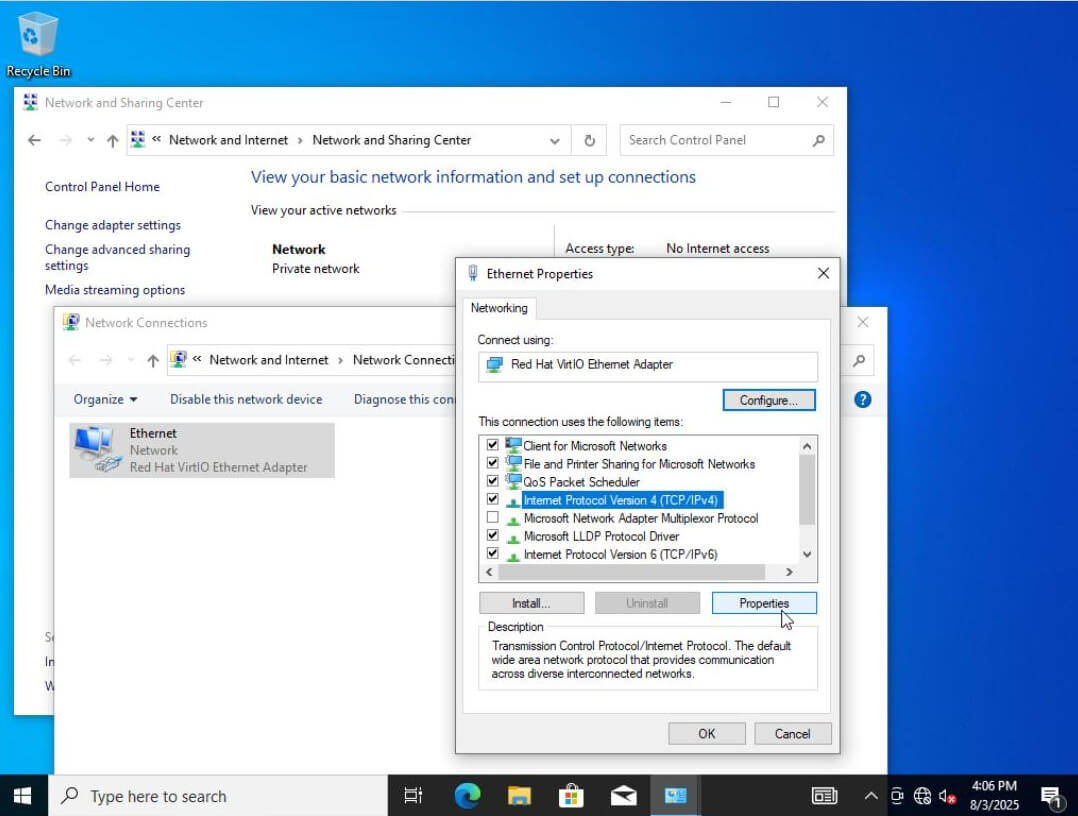
Task: Uncheck Client for Microsoft Networks
Action: point(492,445)
